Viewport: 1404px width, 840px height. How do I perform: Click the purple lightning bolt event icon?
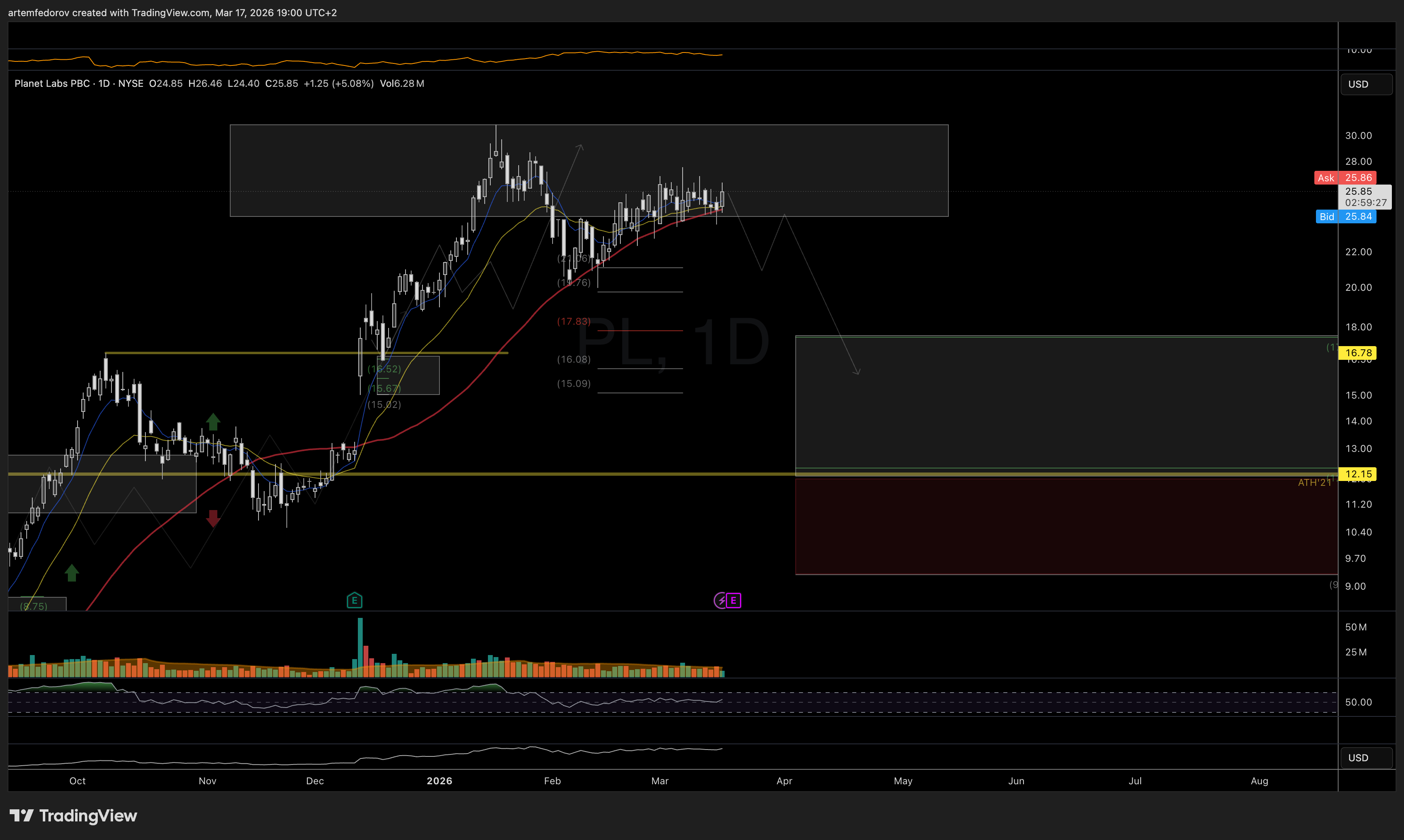tap(721, 601)
